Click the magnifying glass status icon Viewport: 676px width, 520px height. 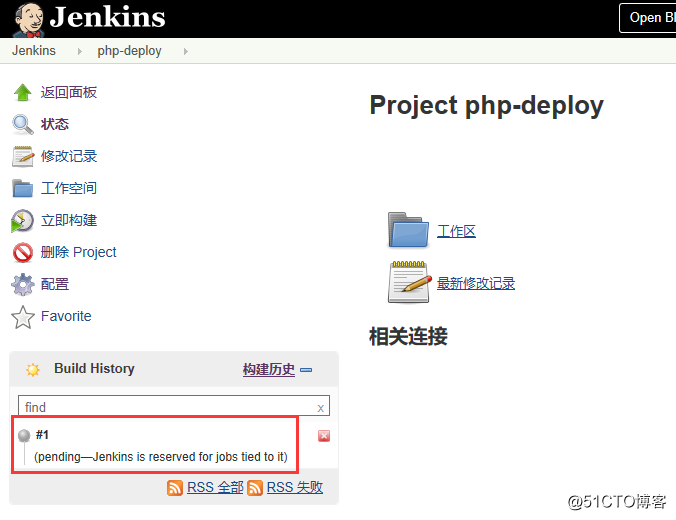22,124
